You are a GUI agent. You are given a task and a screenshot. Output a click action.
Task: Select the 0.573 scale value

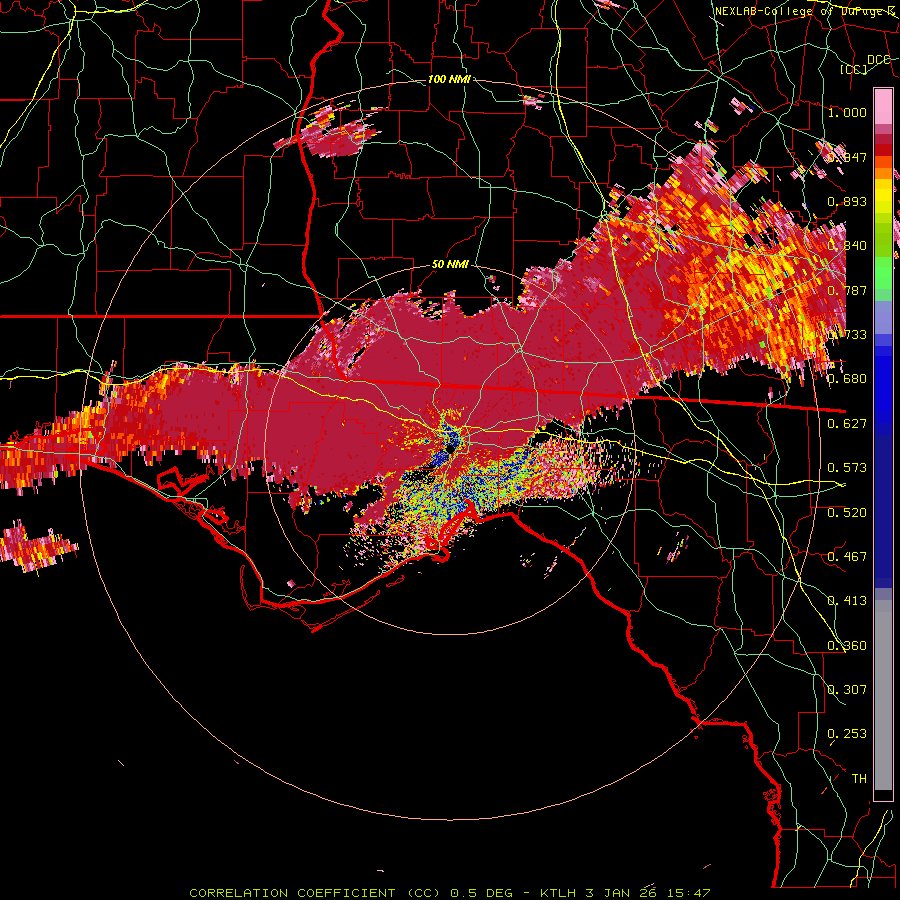847,468
